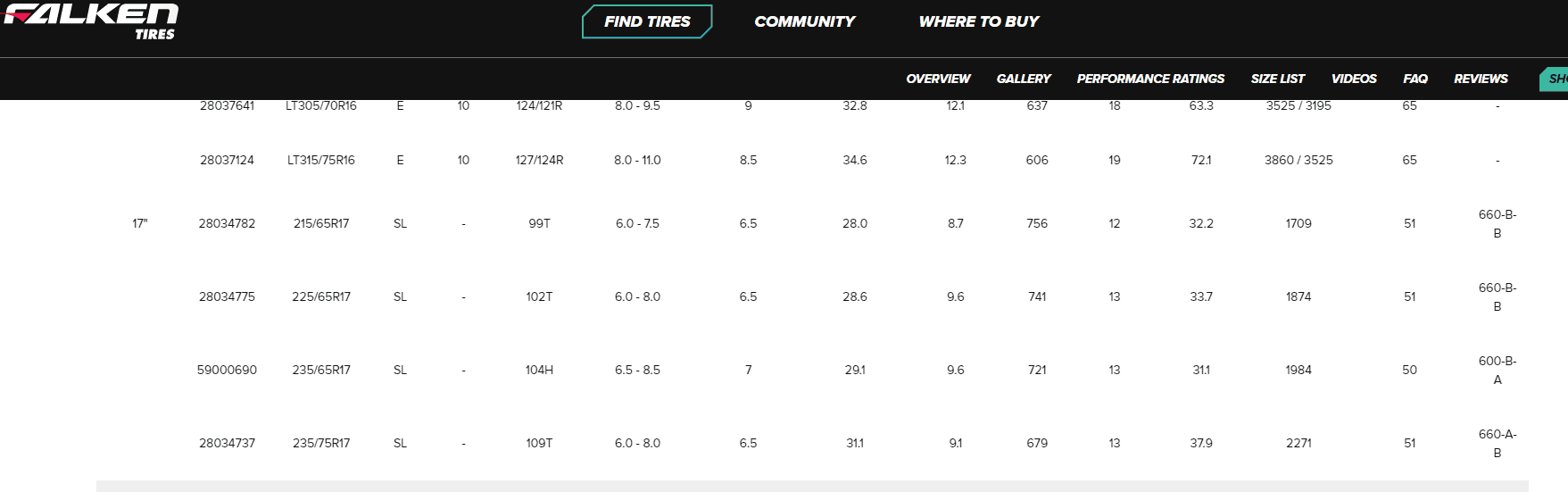The image size is (1568, 492).
Task: Click the Falken Tires logo
Action: point(91,21)
